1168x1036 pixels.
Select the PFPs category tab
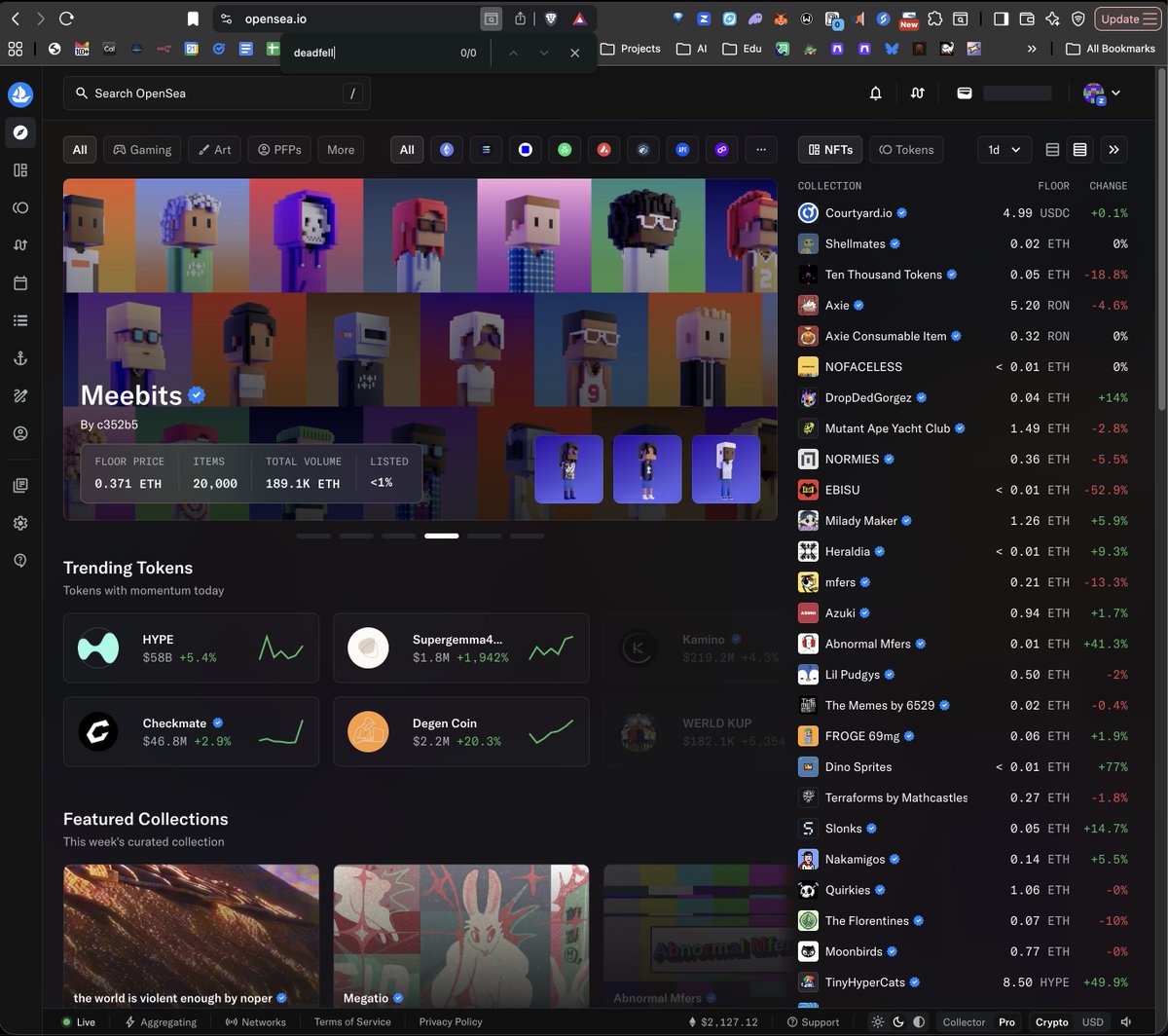pyautogui.click(x=279, y=150)
